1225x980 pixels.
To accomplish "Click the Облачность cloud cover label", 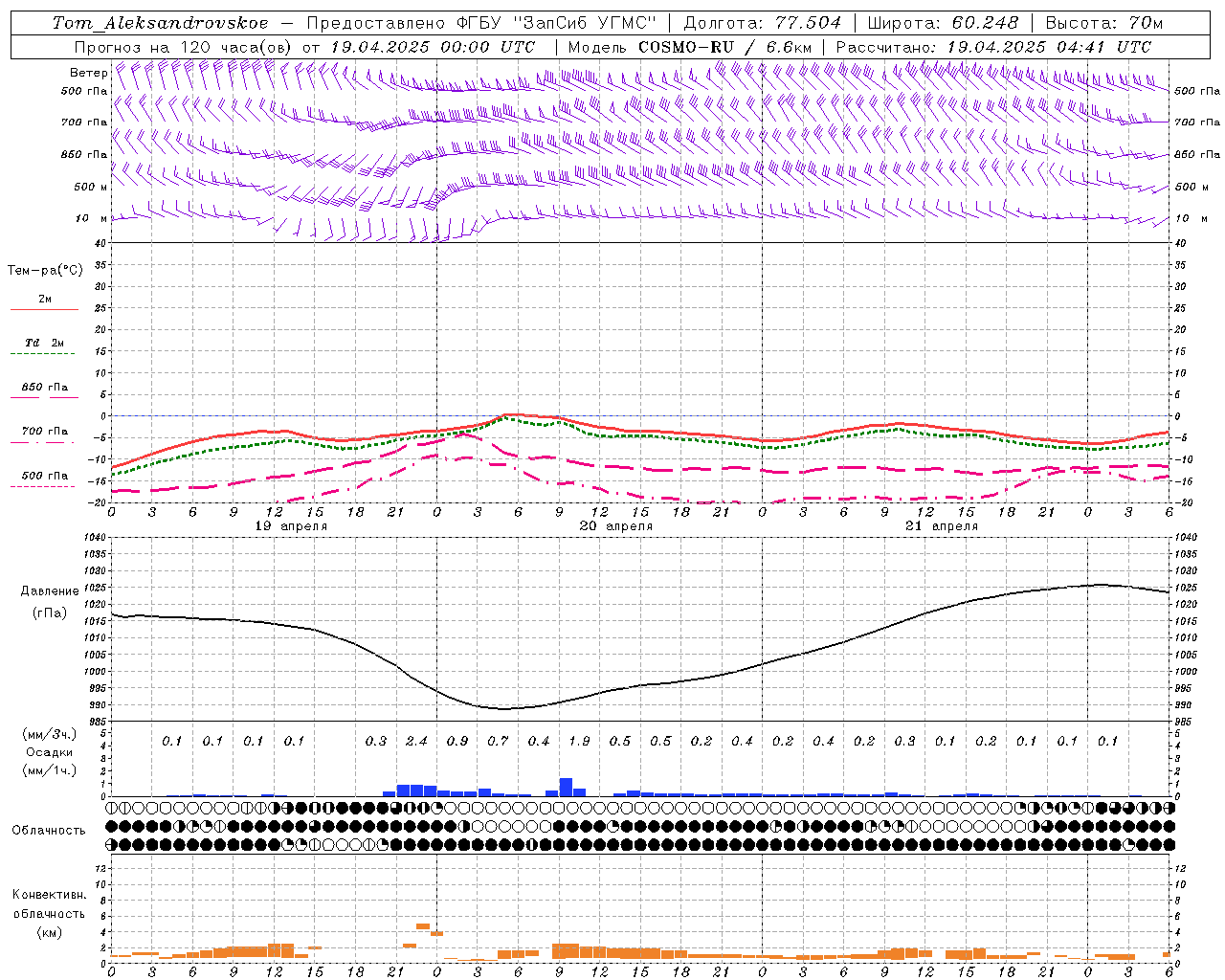I will [x=49, y=830].
